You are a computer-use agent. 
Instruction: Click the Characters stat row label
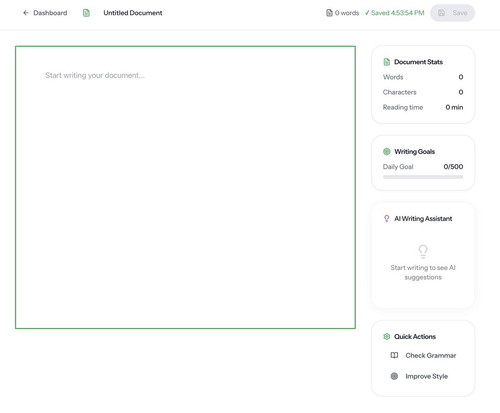click(400, 92)
